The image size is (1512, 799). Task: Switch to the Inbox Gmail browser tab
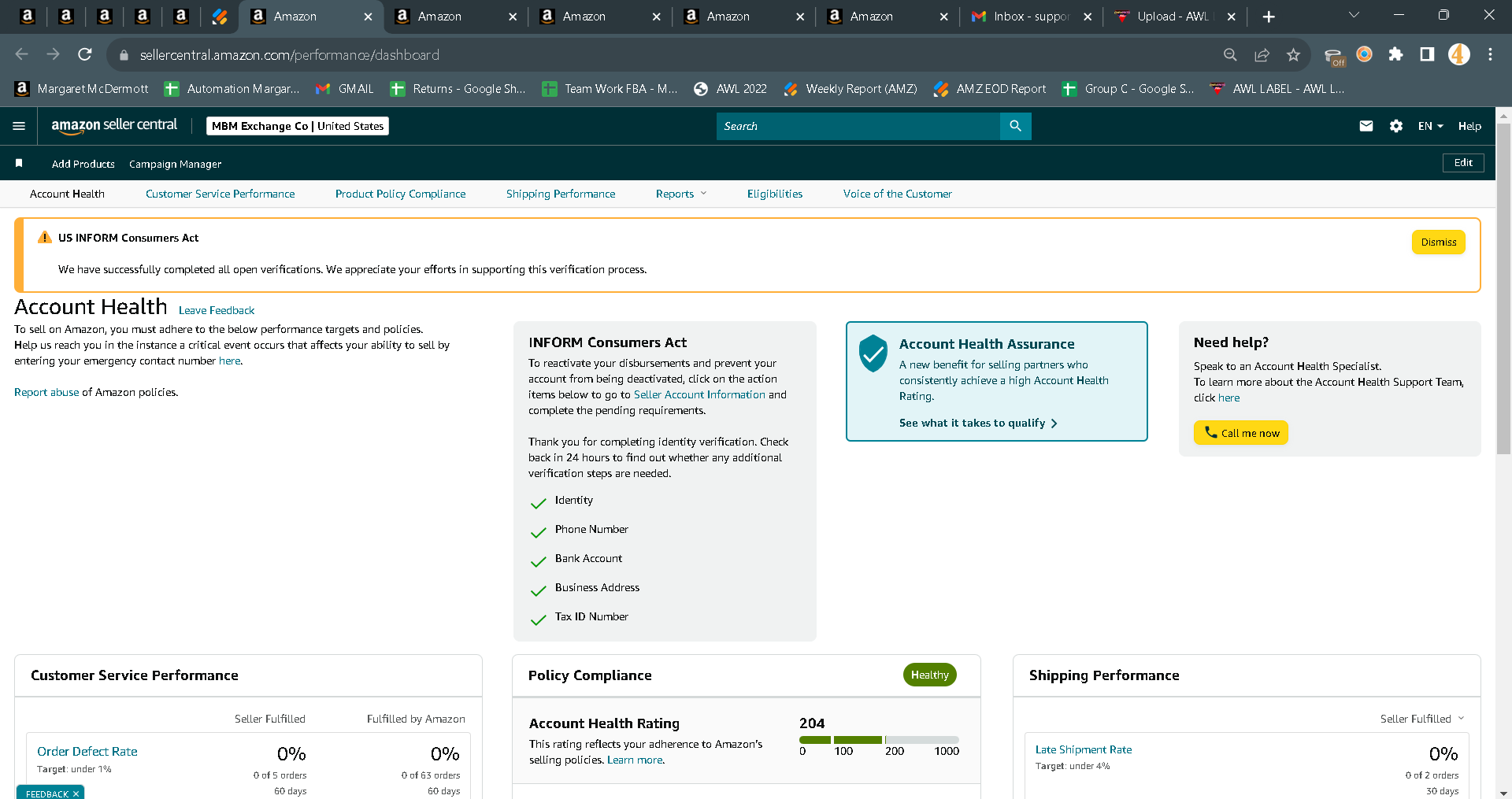pyautogui.click(x=1030, y=17)
